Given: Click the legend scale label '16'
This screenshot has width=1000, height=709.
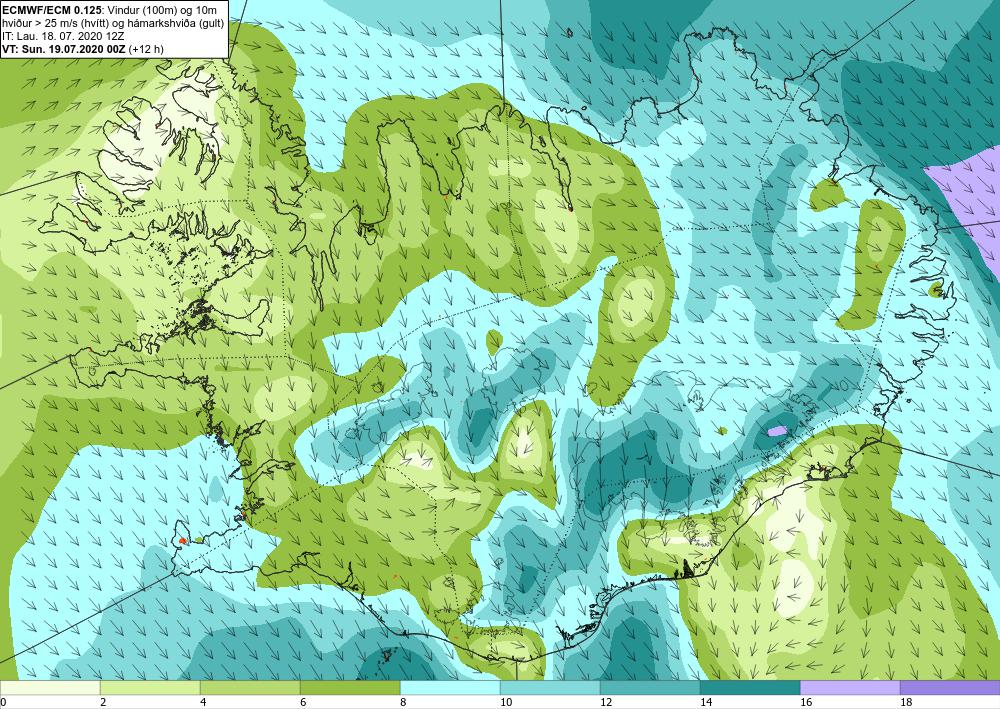Looking at the screenshot, I should [x=806, y=702].
